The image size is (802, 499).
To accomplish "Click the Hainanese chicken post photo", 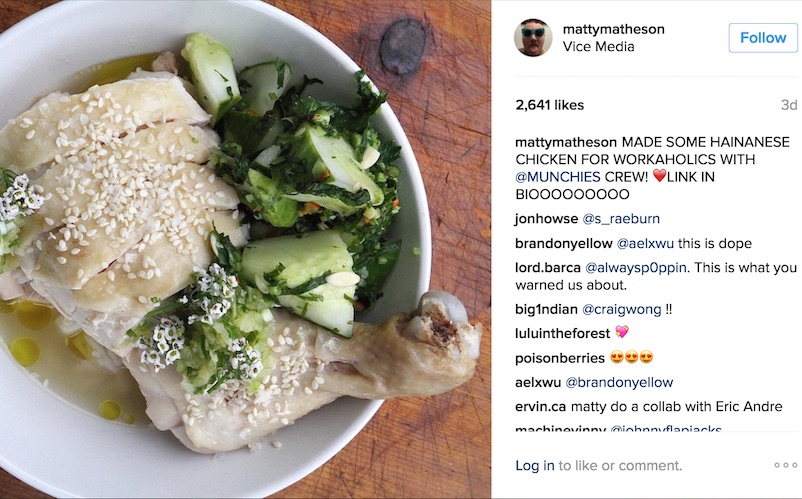I will pyautogui.click(x=246, y=250).
